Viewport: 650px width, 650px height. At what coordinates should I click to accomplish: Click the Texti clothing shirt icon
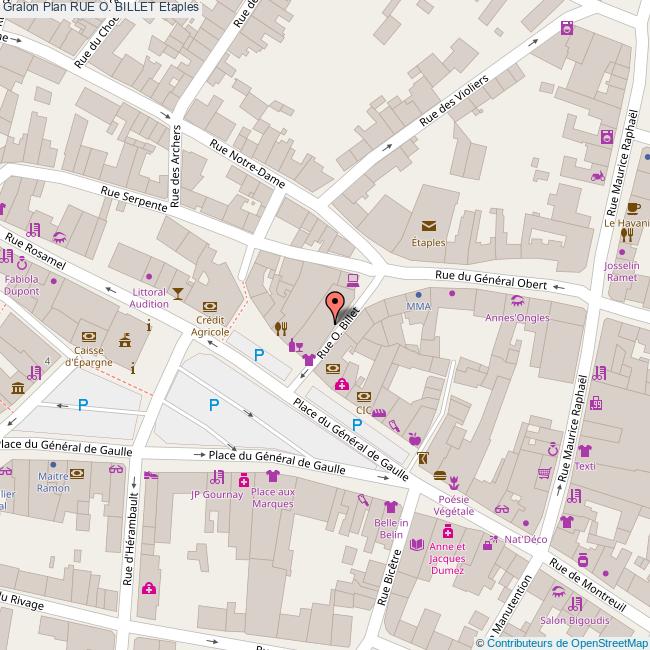click(x=585, y=451)
